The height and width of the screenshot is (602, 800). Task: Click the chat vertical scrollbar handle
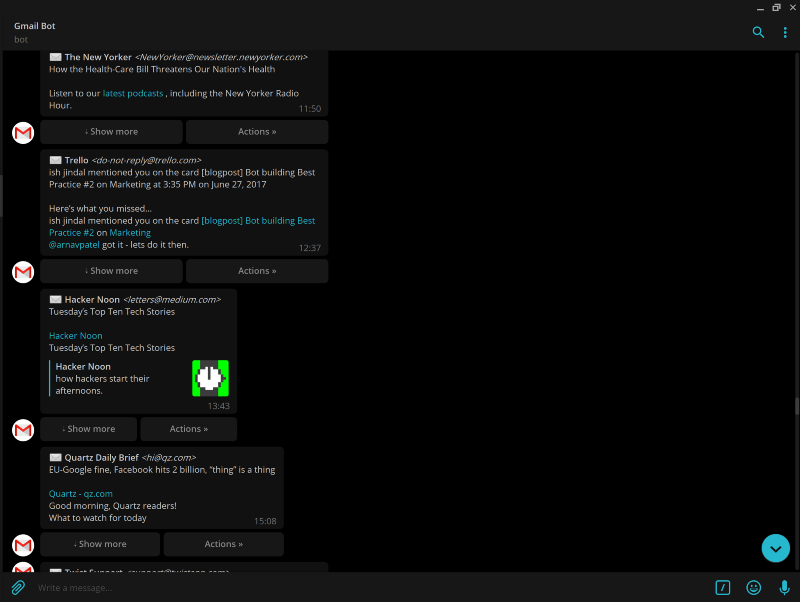797,407
